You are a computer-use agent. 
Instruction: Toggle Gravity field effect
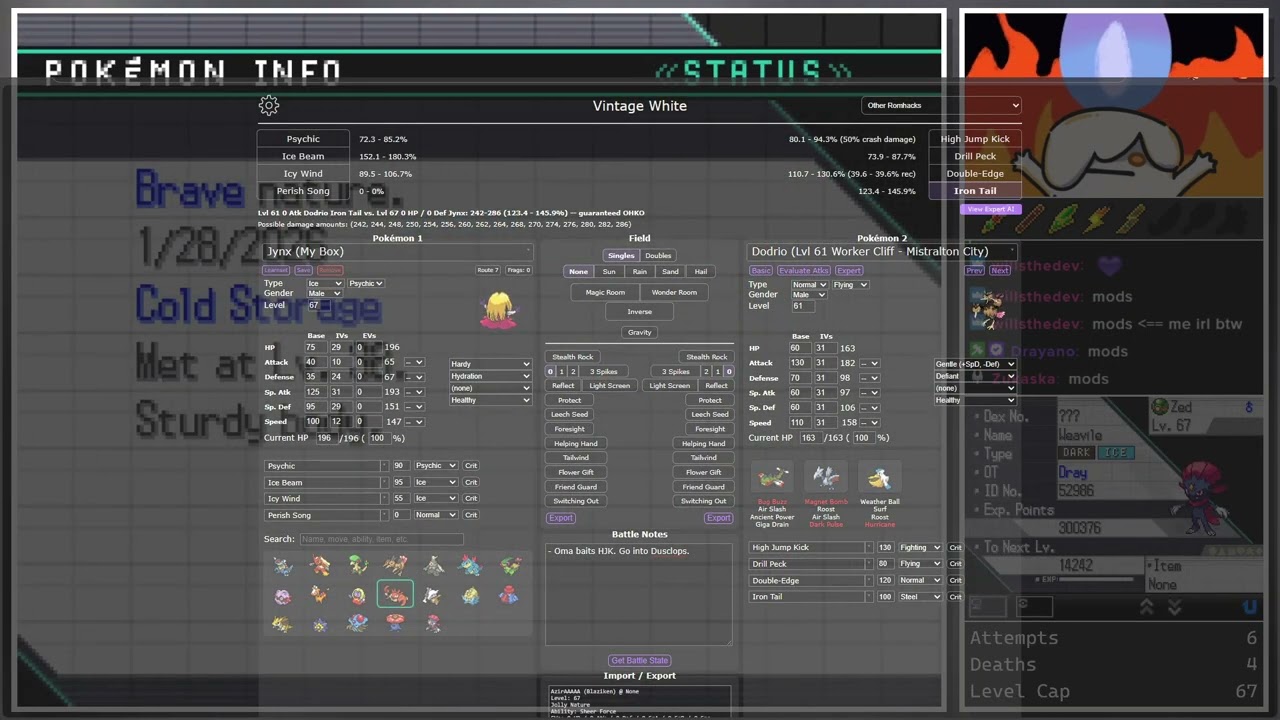point(640,332)
